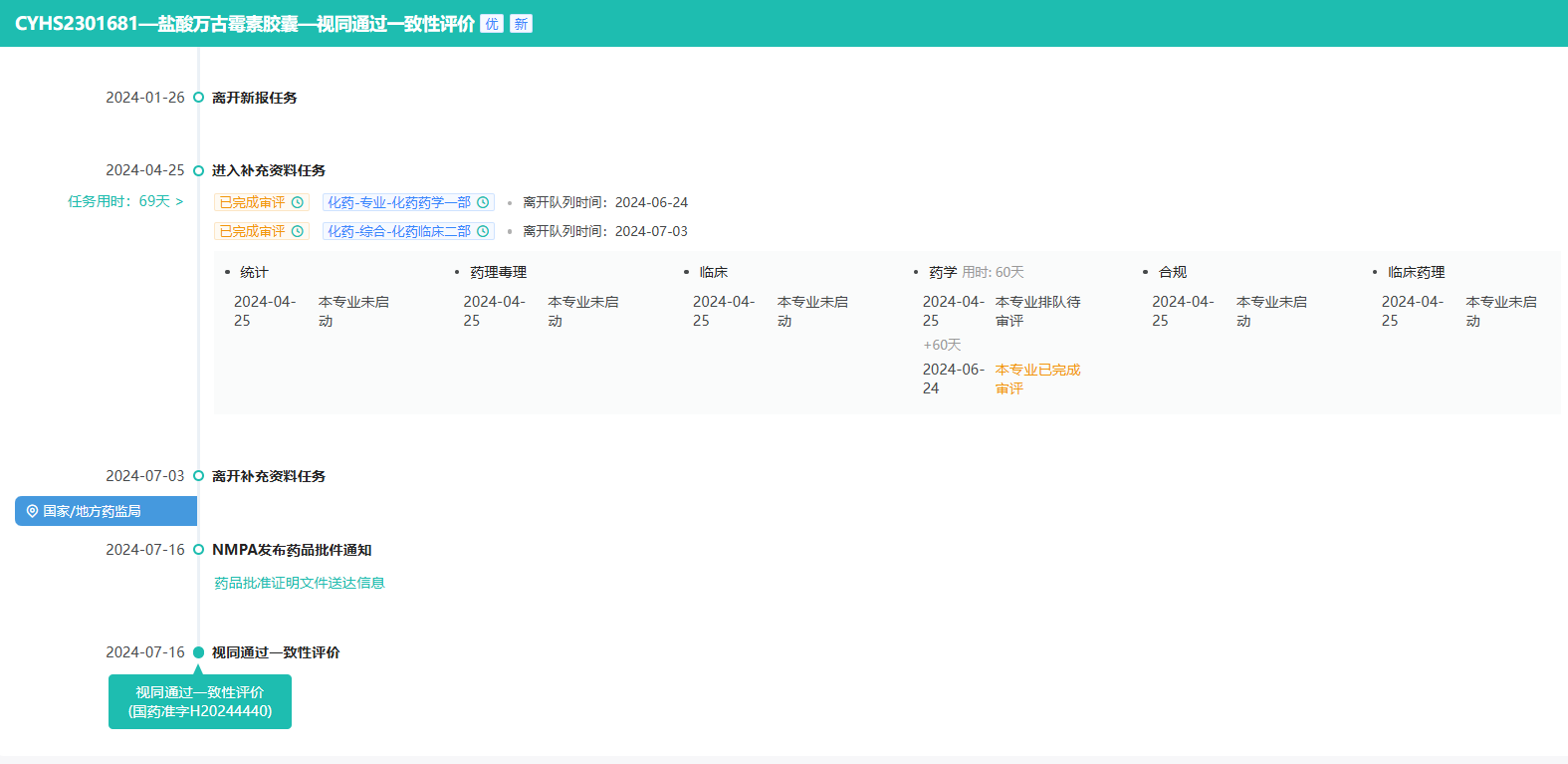
Task: Click 本专业未启动 under 药理毒理
Action: tap(583, 311)
